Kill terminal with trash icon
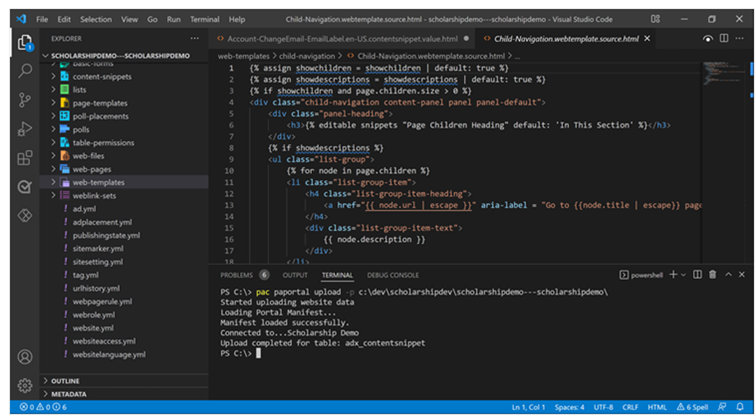The width and height of the screenshot is (756, 418). [713, 275]
